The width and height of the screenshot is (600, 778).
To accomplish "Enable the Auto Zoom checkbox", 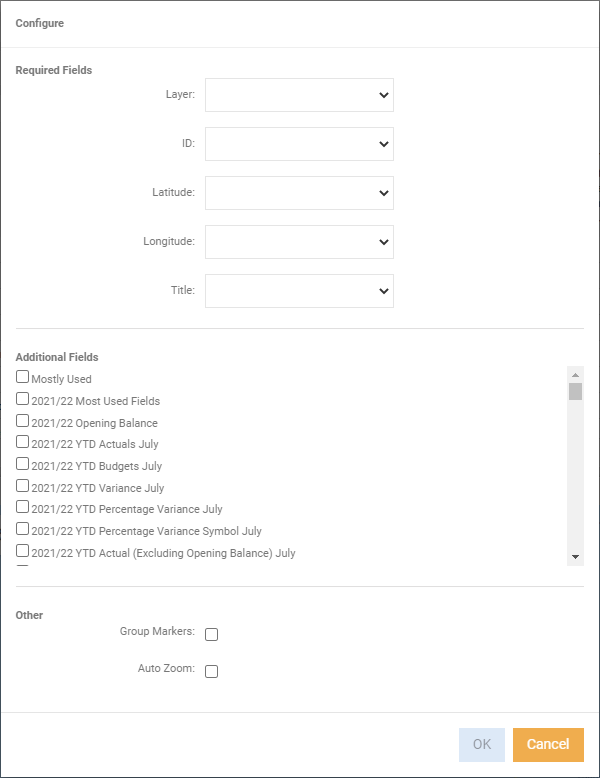I will pos(211,671).
